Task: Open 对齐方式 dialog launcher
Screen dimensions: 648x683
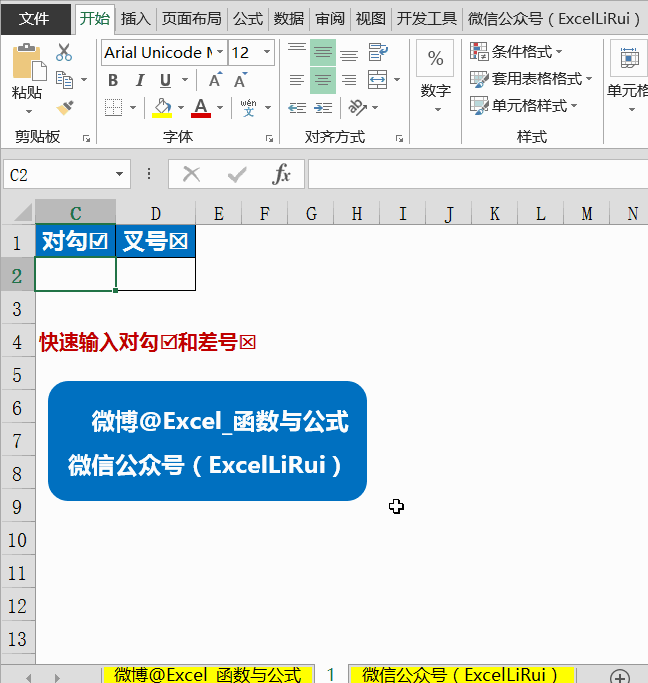Action: [x=399, y=139]
